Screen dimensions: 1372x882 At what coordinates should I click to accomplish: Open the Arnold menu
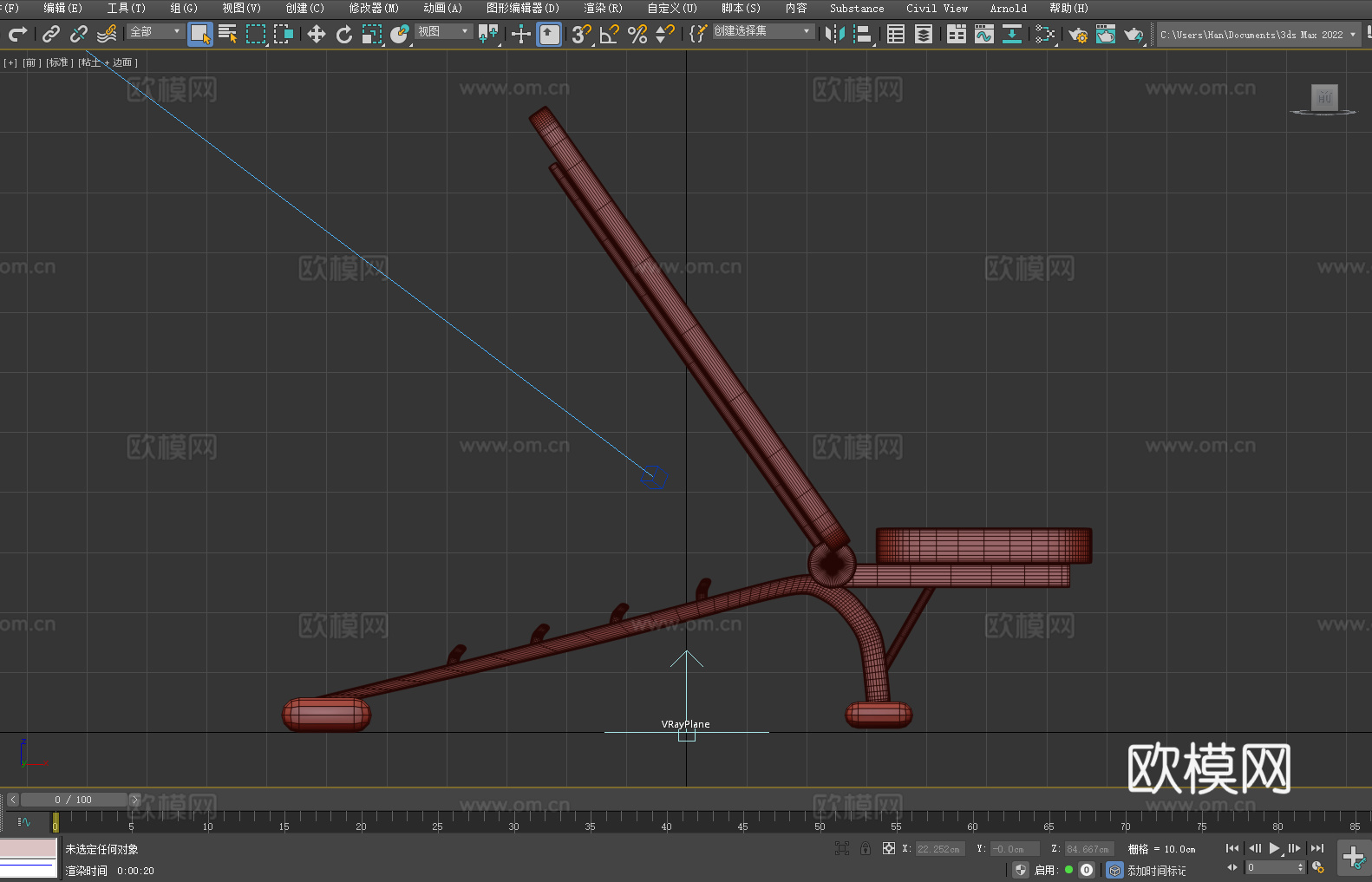[x=1009, y=8]
